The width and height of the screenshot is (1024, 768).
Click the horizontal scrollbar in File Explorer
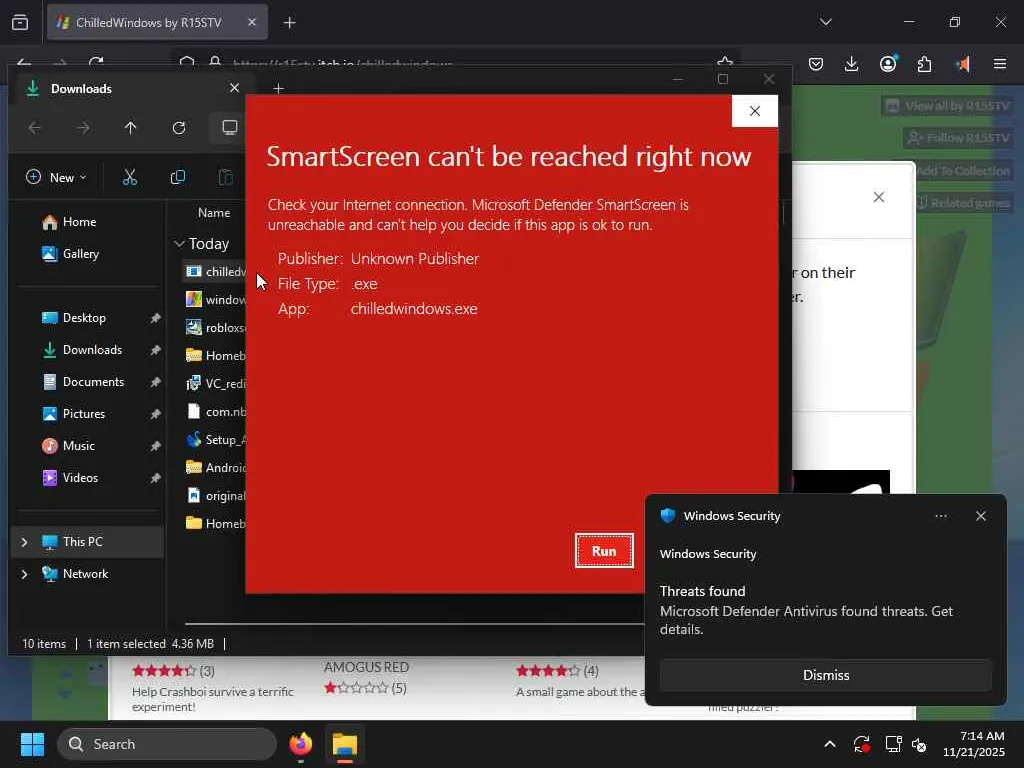(x=414, y=624)
